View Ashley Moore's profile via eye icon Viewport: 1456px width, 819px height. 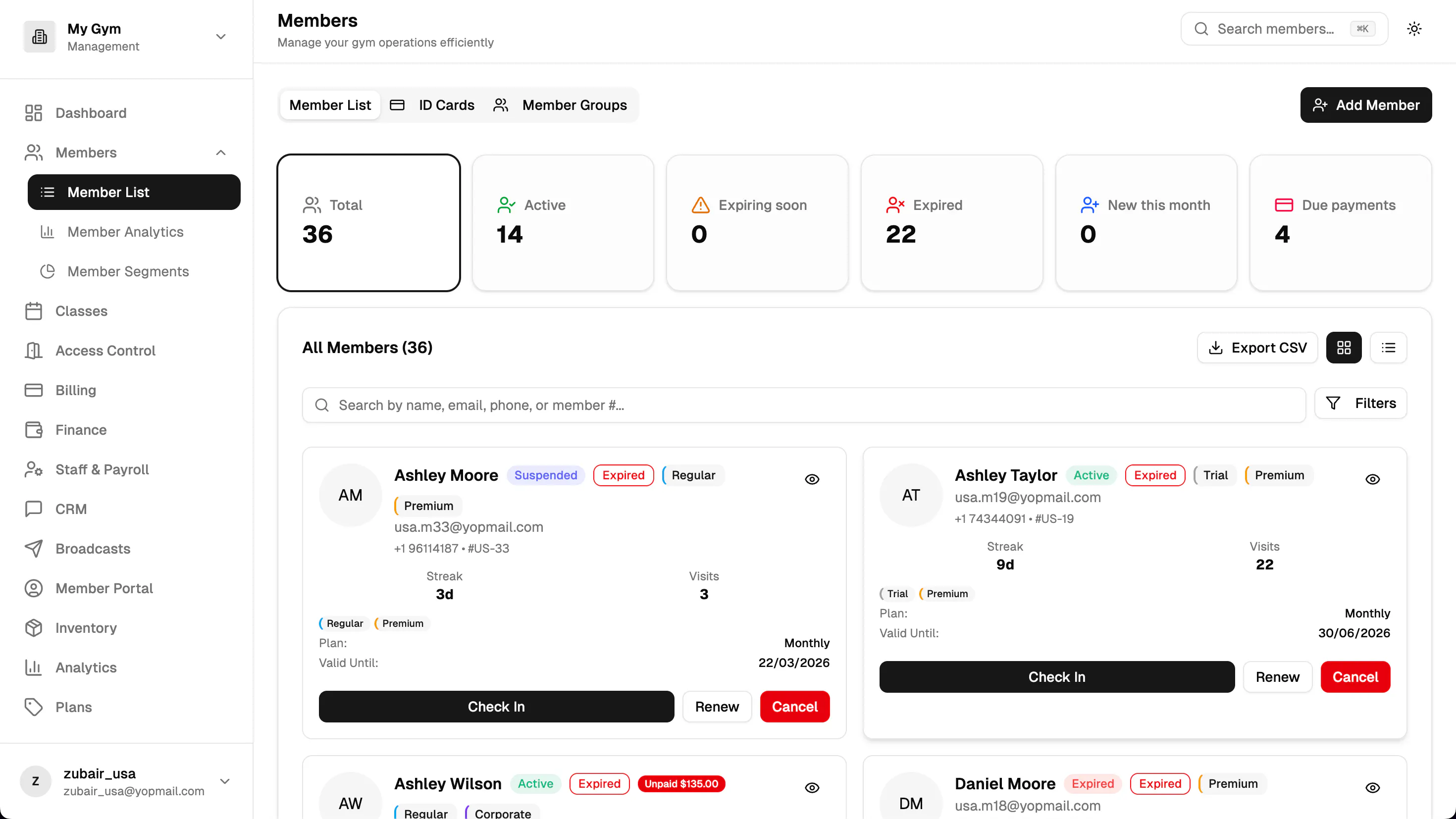pos(812,479)
